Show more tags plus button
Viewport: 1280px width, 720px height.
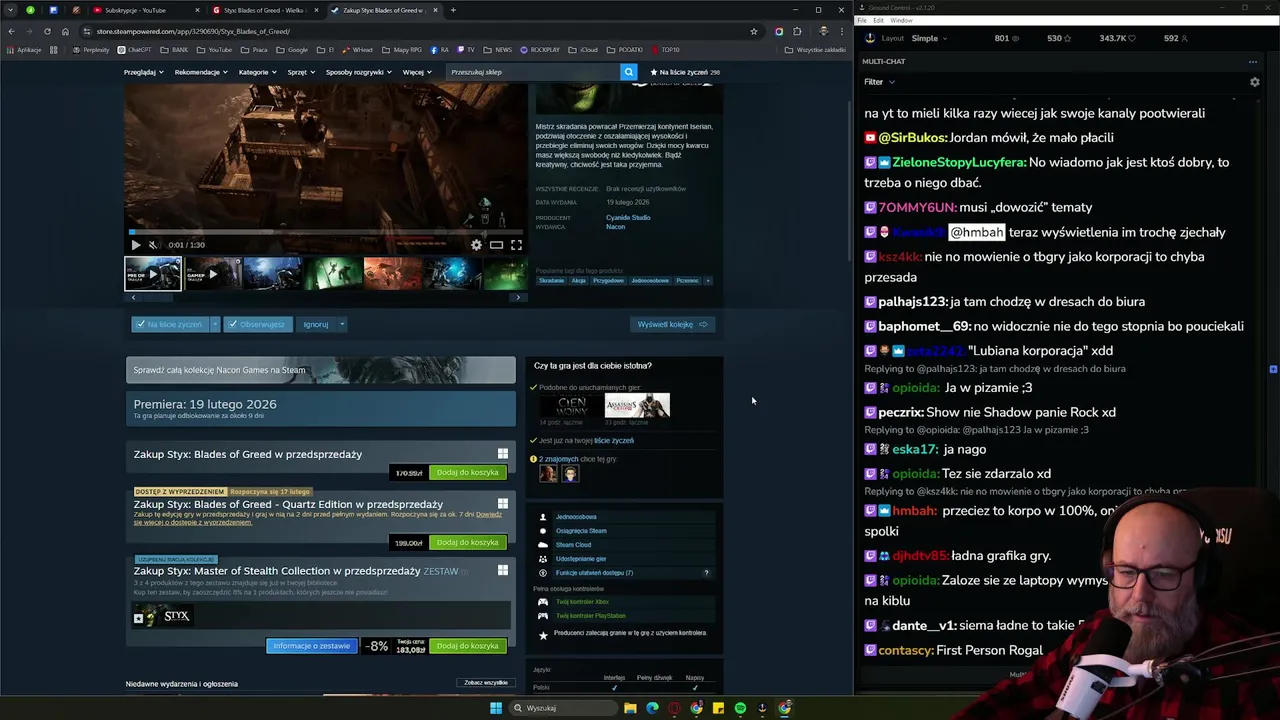click(x=708, y=281)
